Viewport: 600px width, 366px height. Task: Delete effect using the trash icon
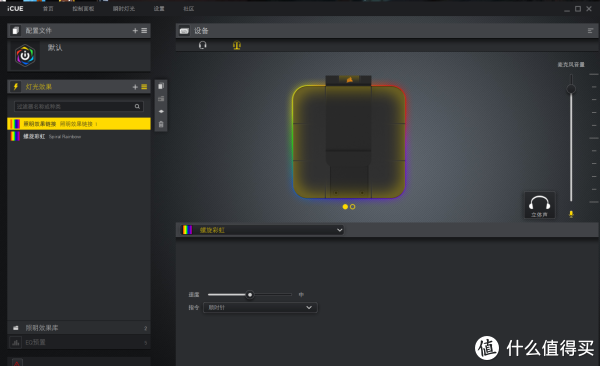pos(161,124)
